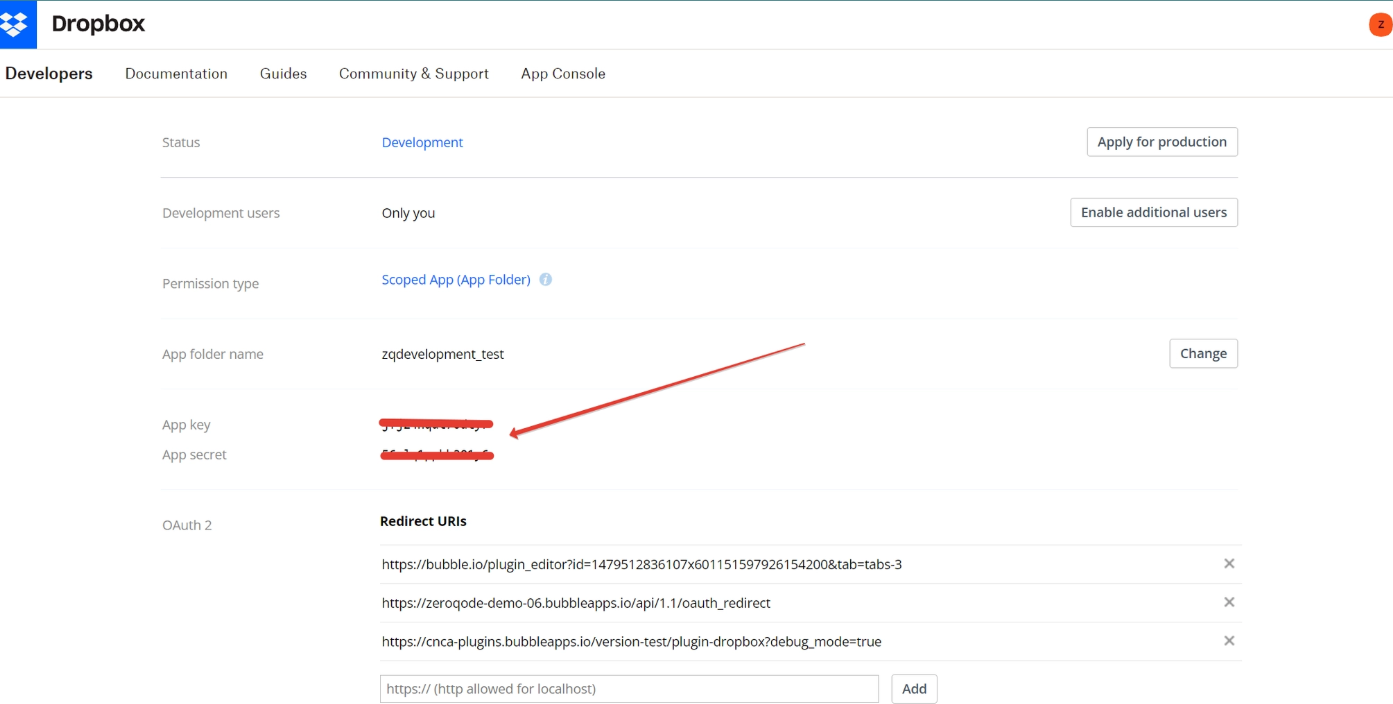Open the Guides page
The height and width of the screenshot is (704, 1393).
(283, 74)
